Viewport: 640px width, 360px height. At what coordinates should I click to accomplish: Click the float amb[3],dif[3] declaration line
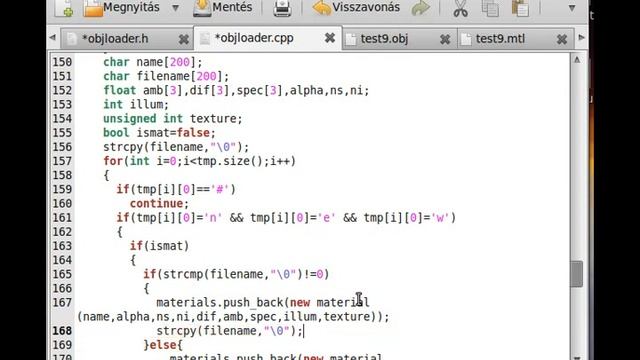236,90
